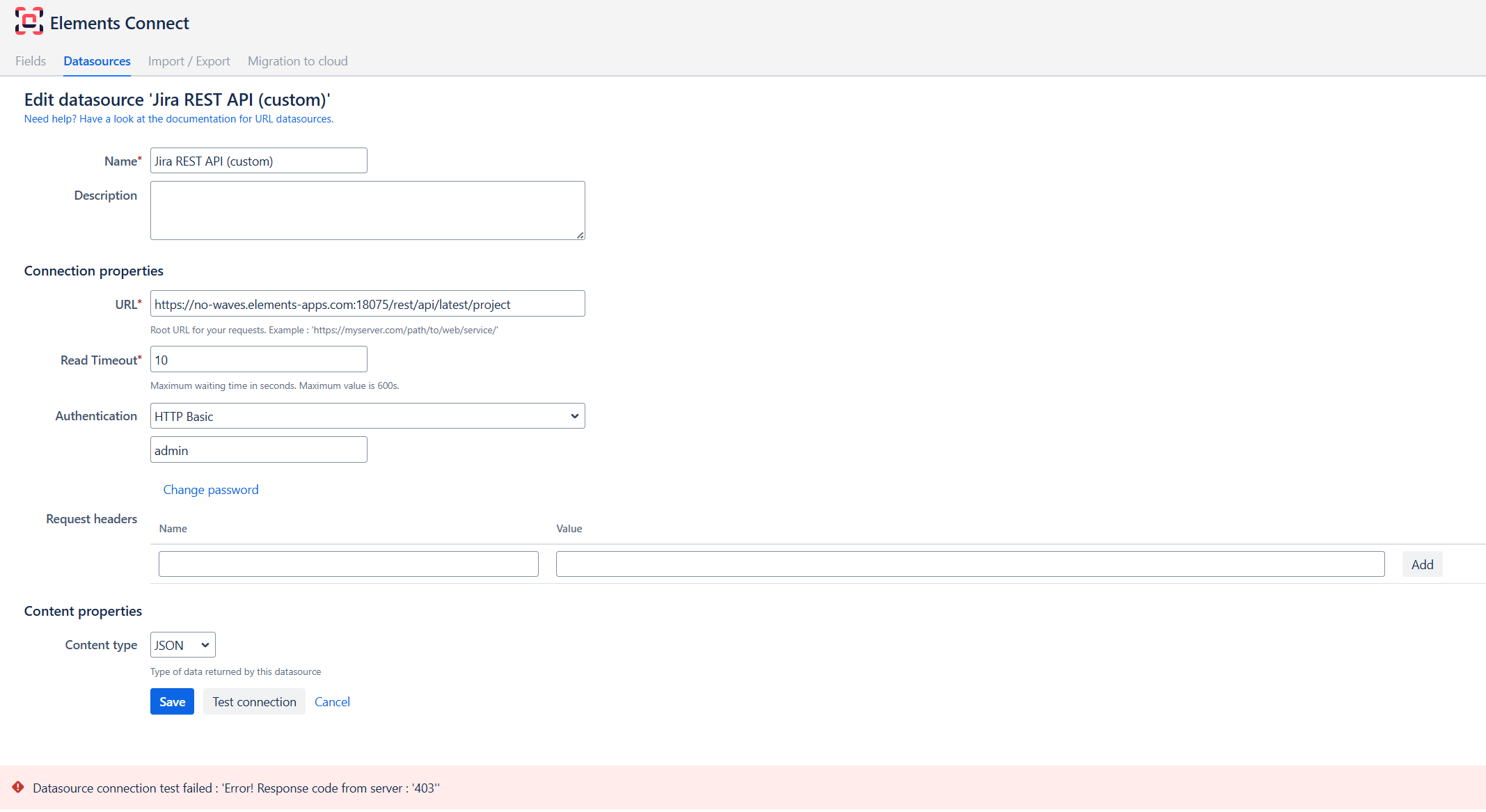The image size is (1486, 812).
Task: Click the 'Edit datasource' page heading
Action: [x=177, y=99]
